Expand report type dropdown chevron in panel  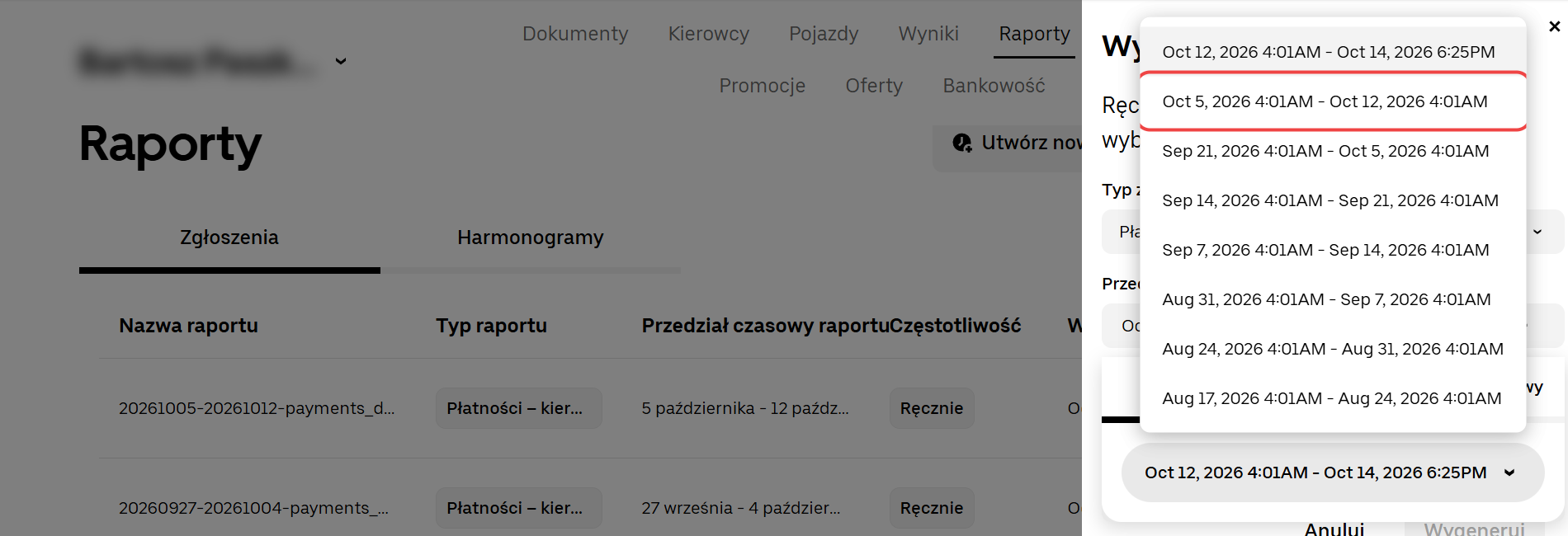(x=1537, y=232)
